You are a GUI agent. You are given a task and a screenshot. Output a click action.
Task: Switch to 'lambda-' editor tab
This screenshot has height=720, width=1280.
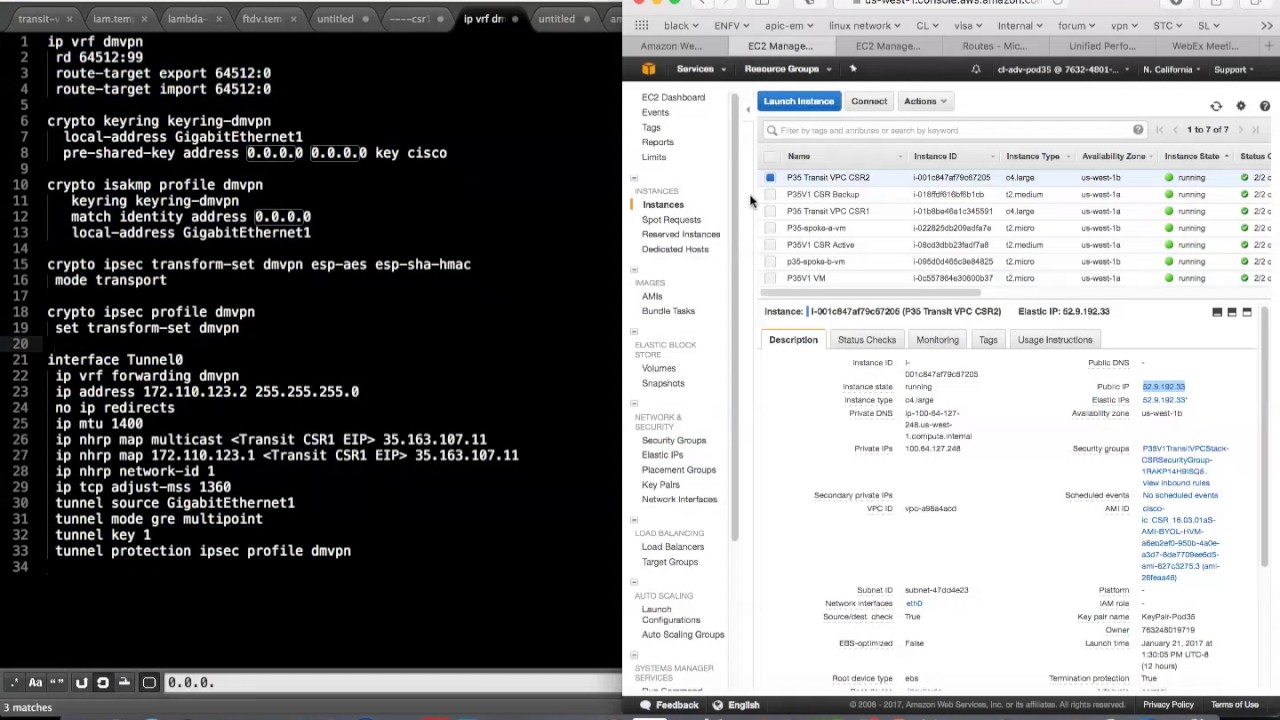point(190,19)
